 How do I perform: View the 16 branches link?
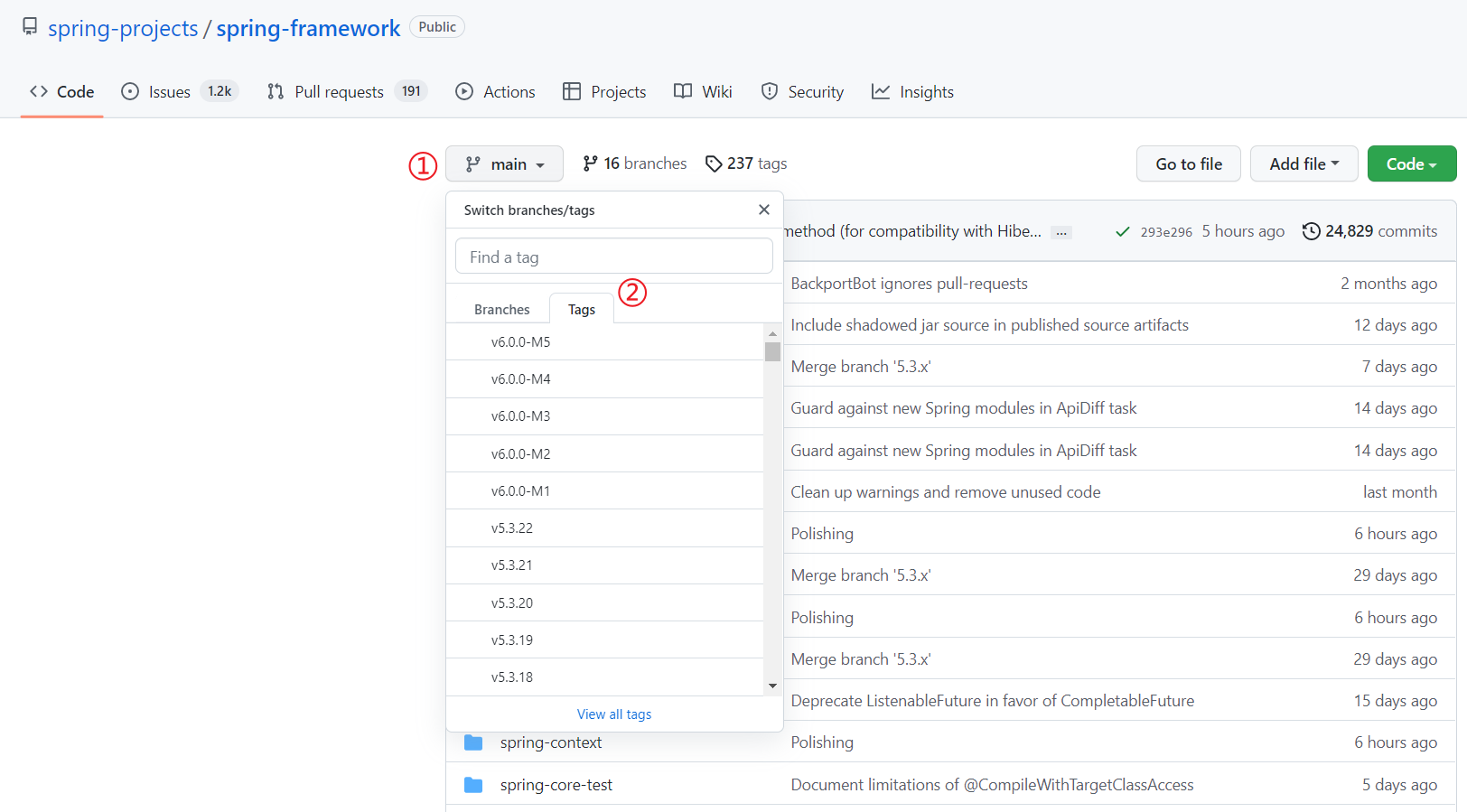pyautogui.click(x=635, y=163)
